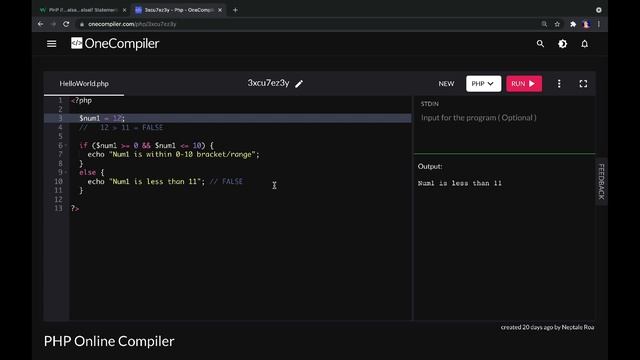
Task: Click the STDIN input field
Action: coord(504,118)
